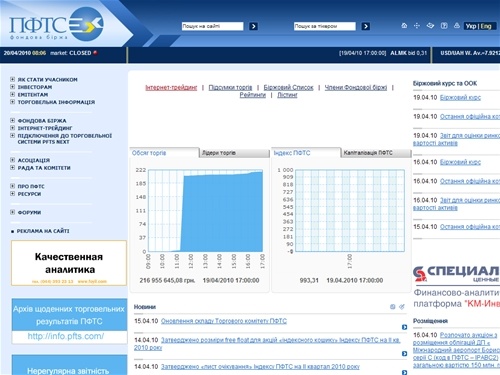Image resolution: width=500 pixels, height=375 pixels.
Task: Click arrow icon for 15.04.10 Торгового комітету news
Action: [x=404, y=327]
